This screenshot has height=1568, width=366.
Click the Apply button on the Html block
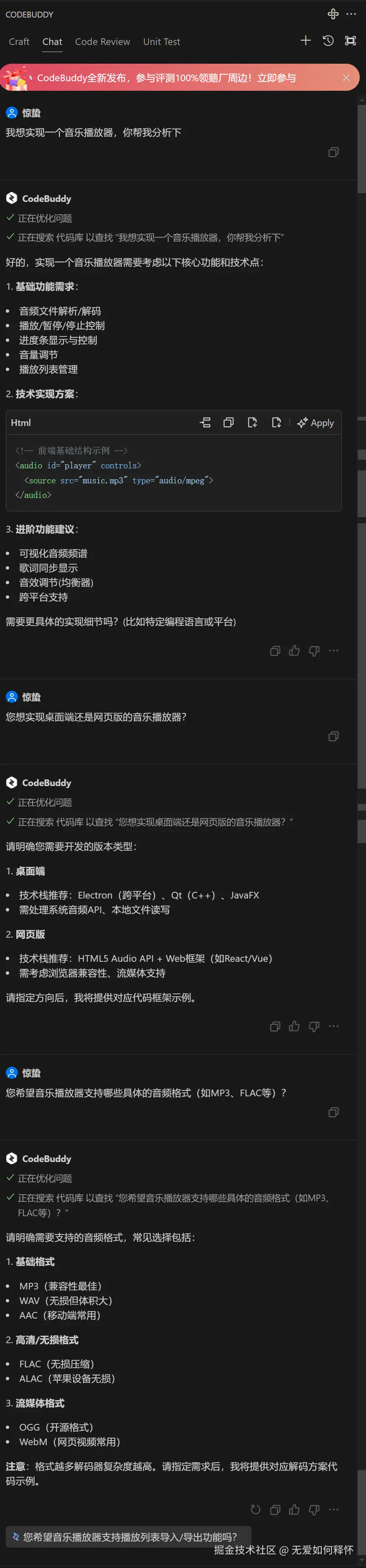tap(316, 423)
